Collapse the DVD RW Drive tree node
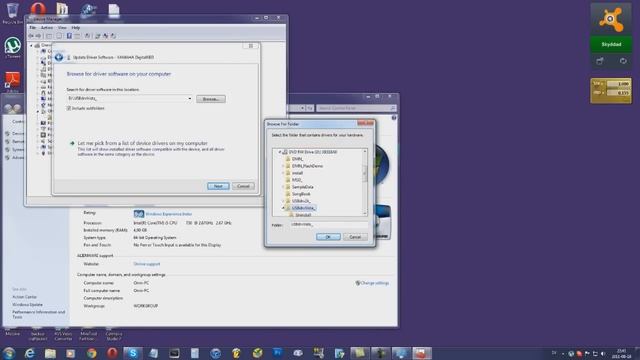 point(280,152)
